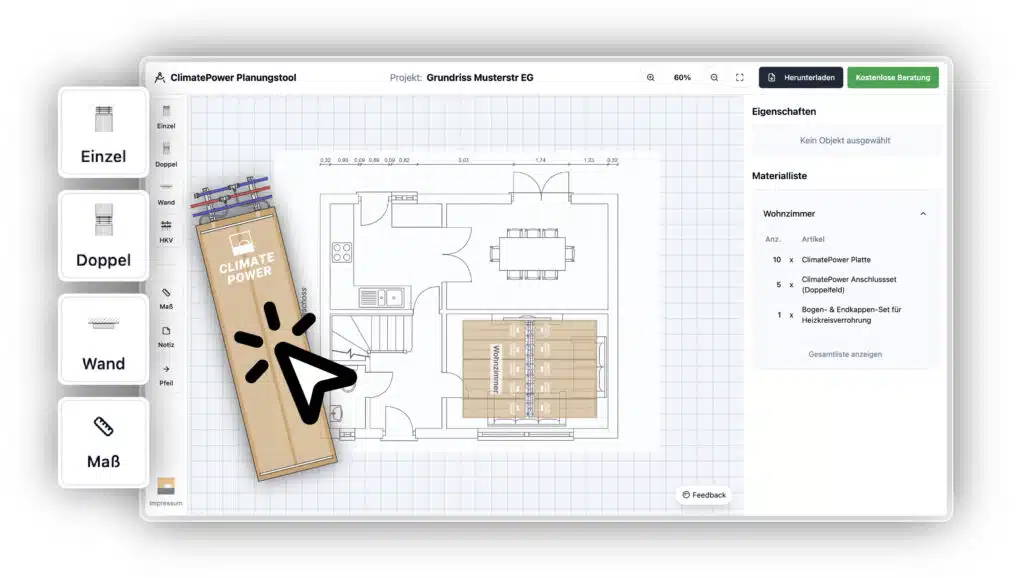Click the ClimatePower logo next to Planungstool

tap(160, 78)
